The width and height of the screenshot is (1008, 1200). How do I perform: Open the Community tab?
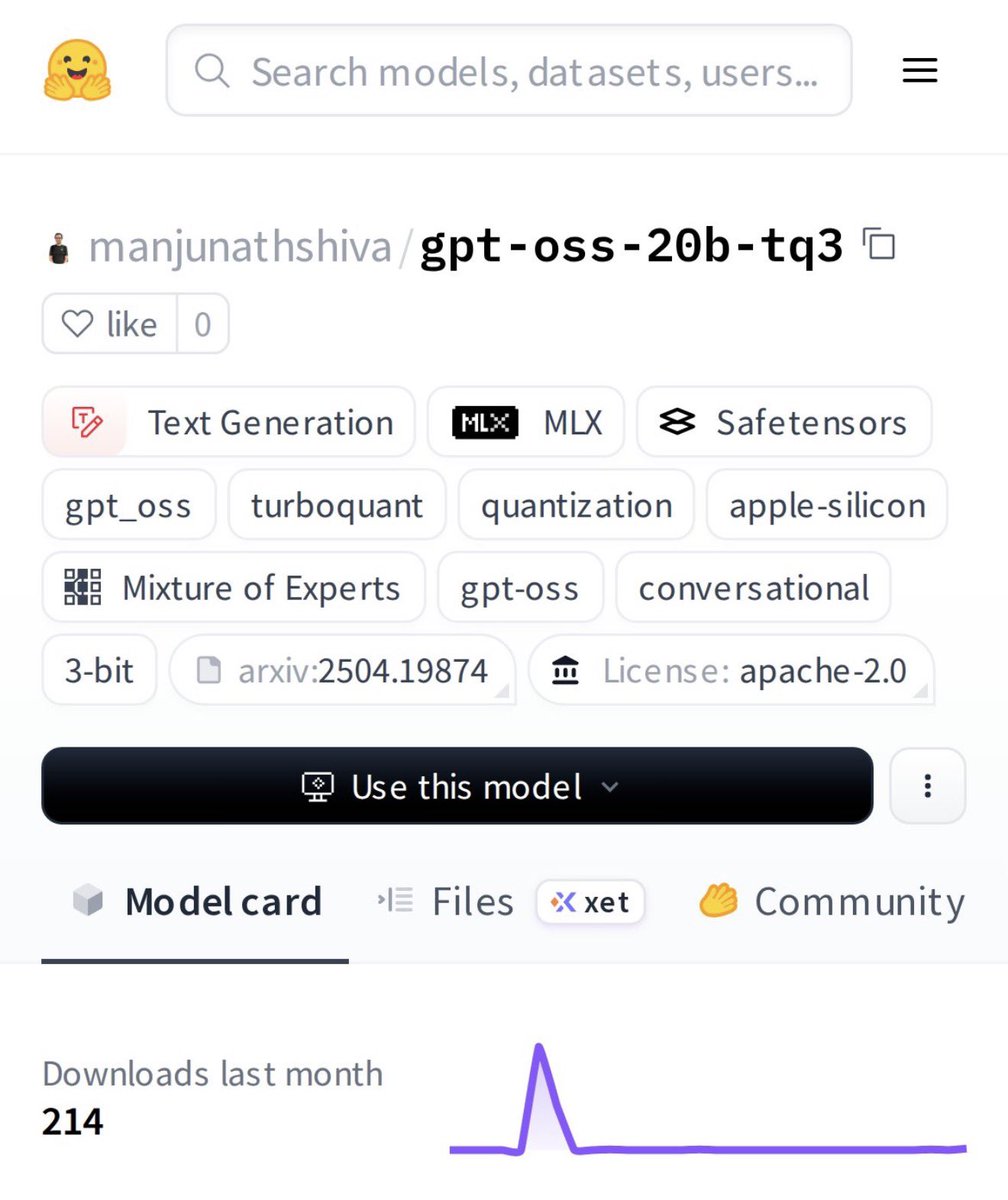[831, 902]
